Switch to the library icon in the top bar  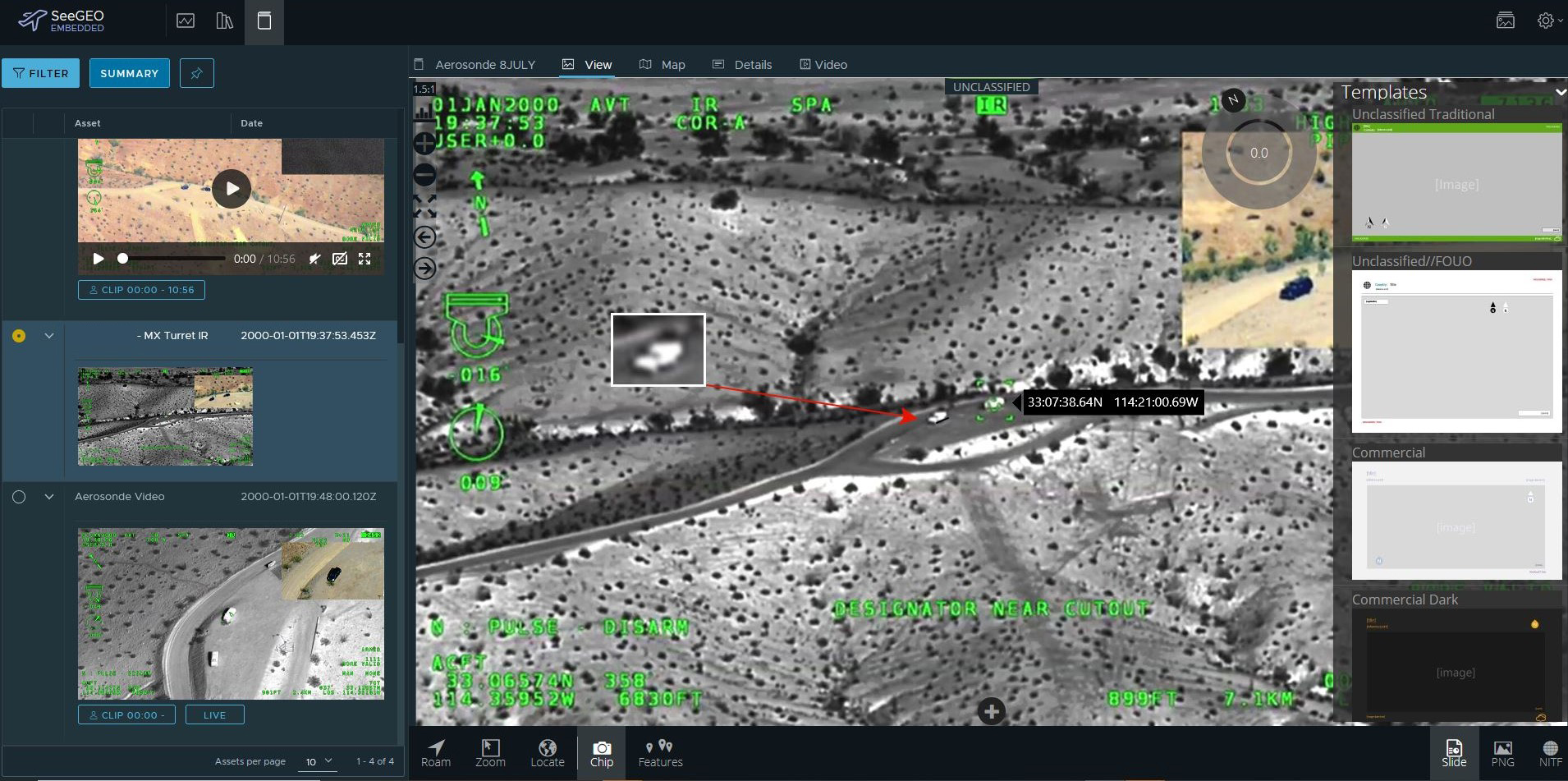[x=225, y=21]
